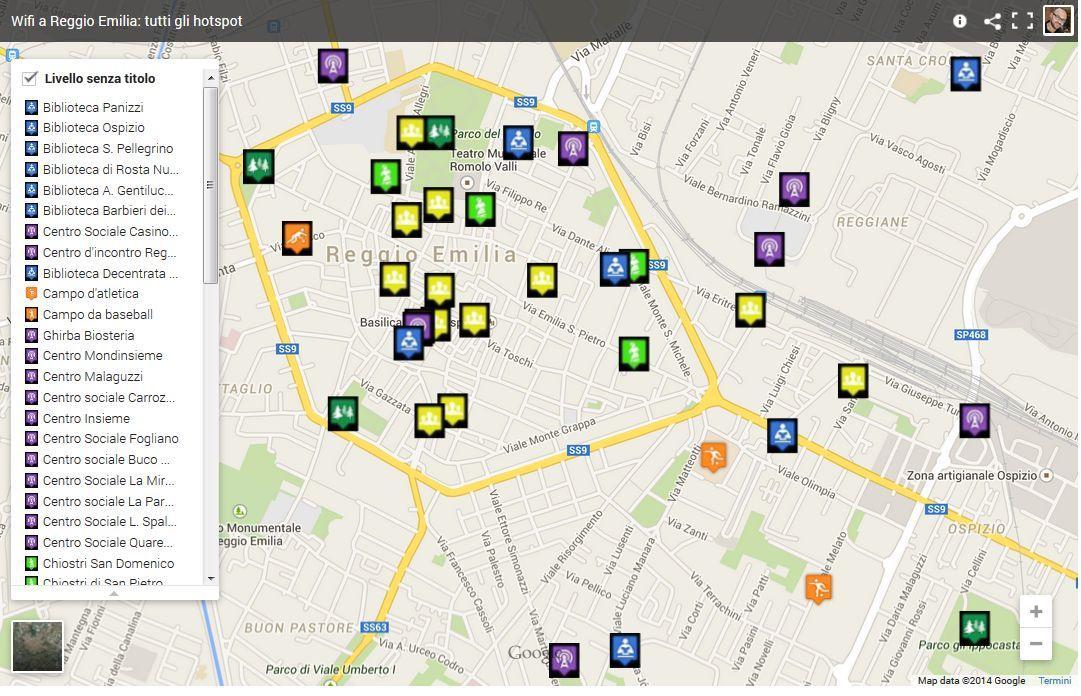The image size is (1081, 696).
Task: Click the scroll-up arrow of the list
Action: click(x=211, y=79)
